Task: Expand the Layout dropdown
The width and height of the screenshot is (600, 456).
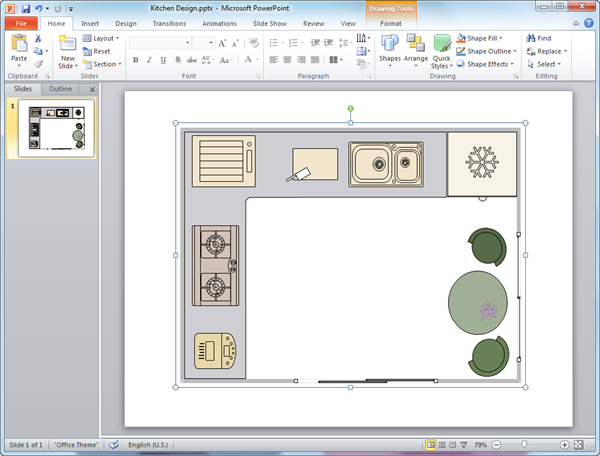Action: coord(105,38)
